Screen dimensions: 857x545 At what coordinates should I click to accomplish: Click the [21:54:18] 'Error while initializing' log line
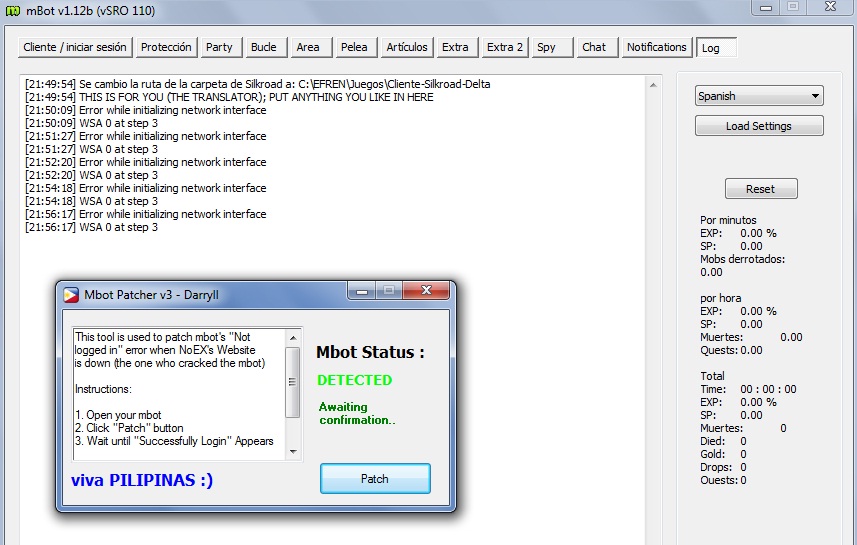145,188
